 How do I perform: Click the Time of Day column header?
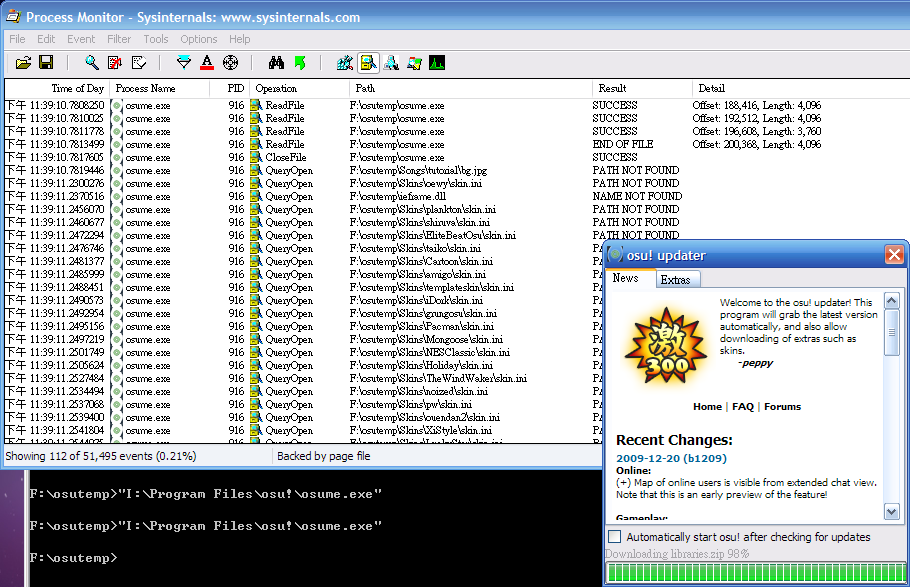tap(57, 88)
